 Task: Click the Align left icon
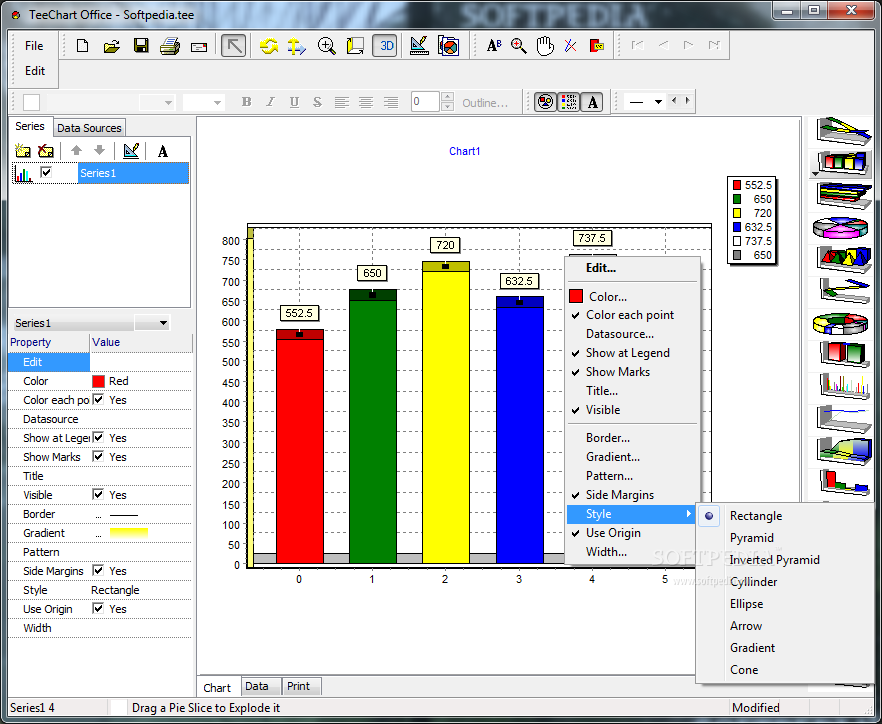pos(341,102)
